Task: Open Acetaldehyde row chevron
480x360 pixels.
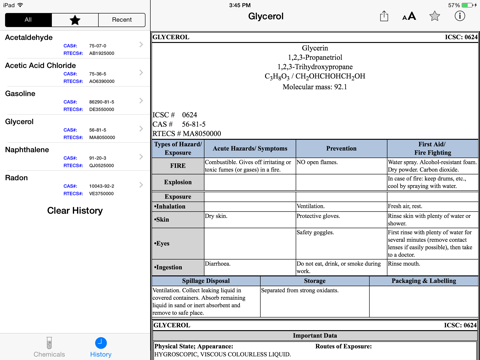Action: click(x=141, y=44)
